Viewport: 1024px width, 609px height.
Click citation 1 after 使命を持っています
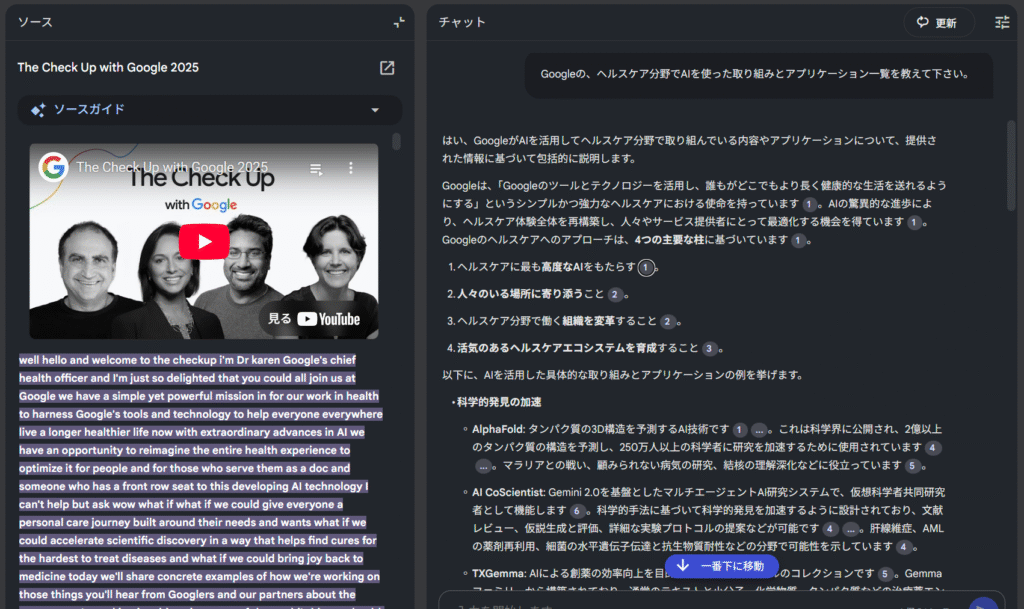(x=809, y=204)
